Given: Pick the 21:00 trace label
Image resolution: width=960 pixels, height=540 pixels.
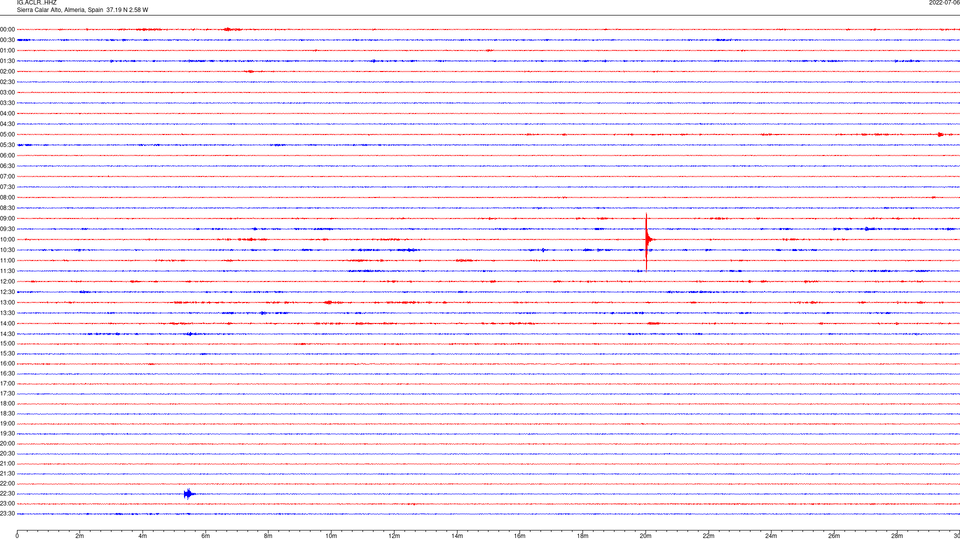Looking at the screenshot, I should coord(7,463).
